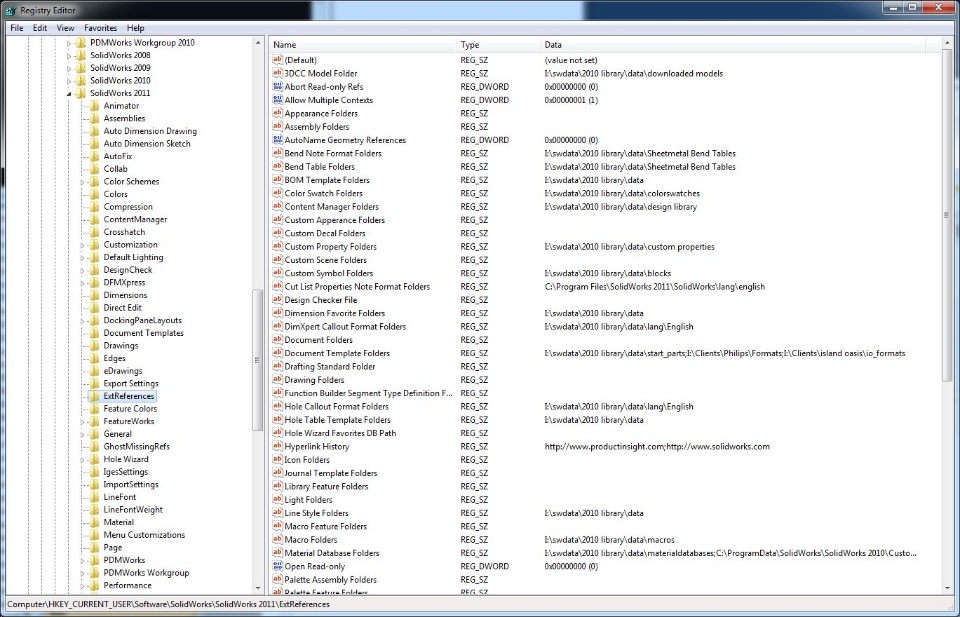Click the DWORD icon beside Abort Read-only Refs
The height and width of the screenshot is (617, 960).
tap(277, 87)
